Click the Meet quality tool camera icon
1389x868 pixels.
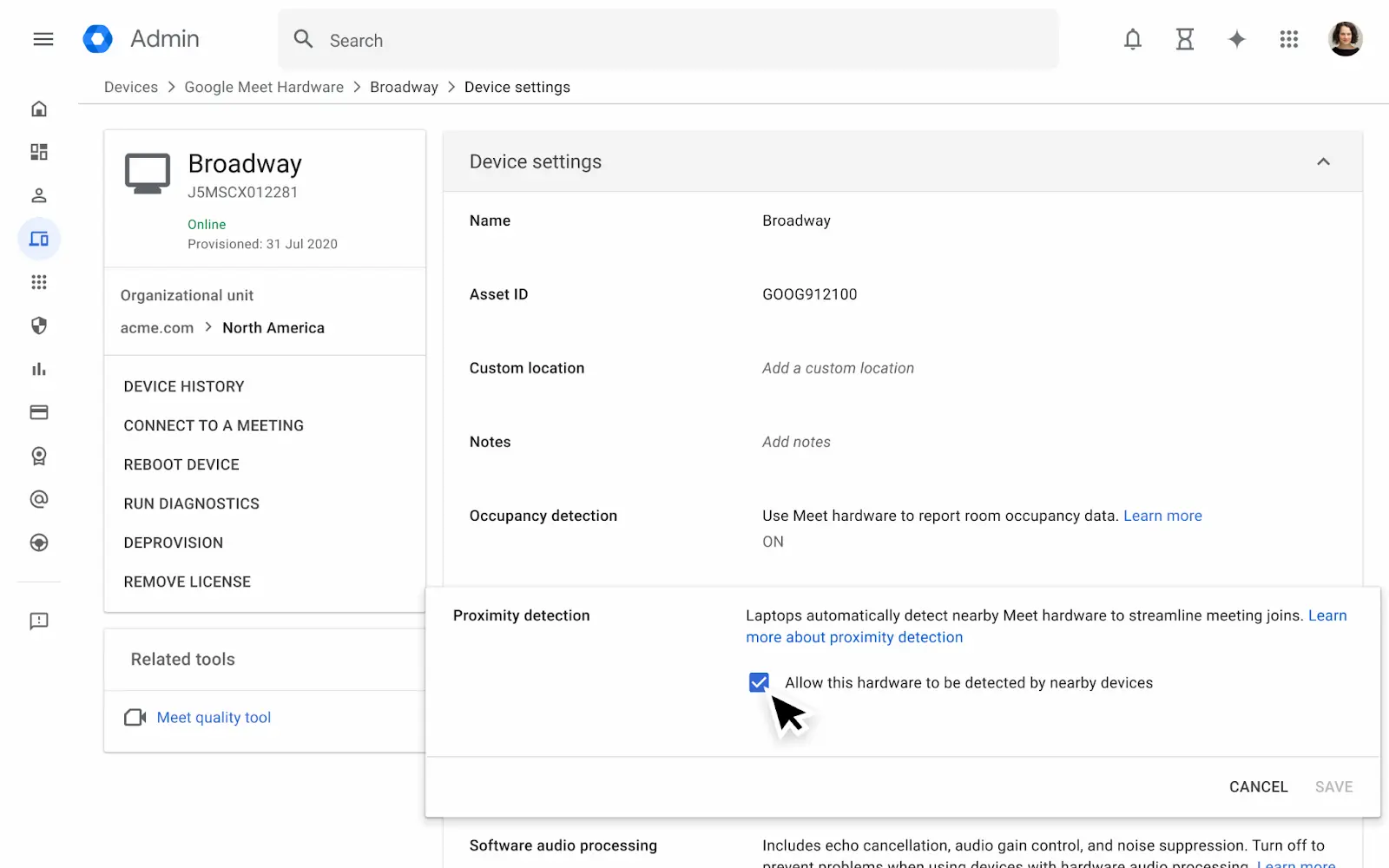click(x=135, y=717)
